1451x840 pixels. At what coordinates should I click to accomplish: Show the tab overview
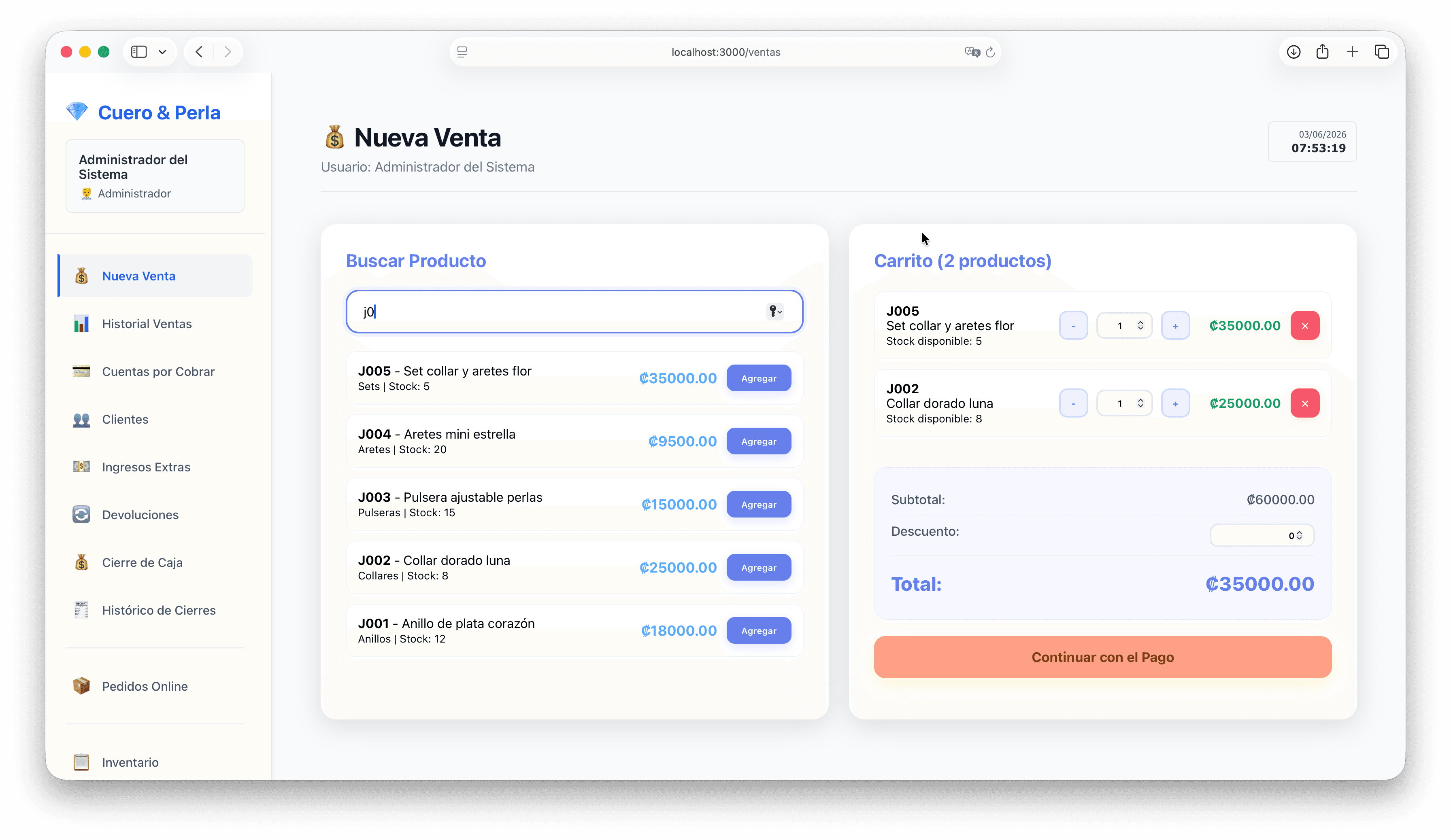1381,52
